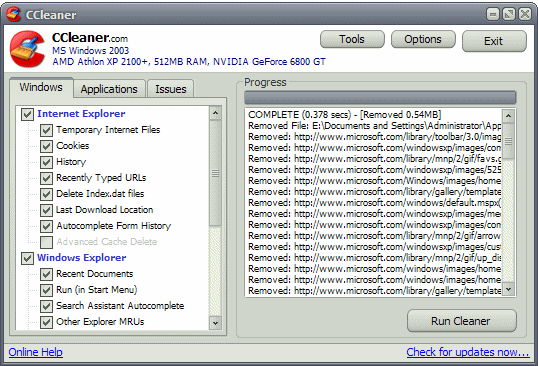Toggle Run (in Start Menu) checkbox
The image size is (538, 366).
tap(46, 290)
